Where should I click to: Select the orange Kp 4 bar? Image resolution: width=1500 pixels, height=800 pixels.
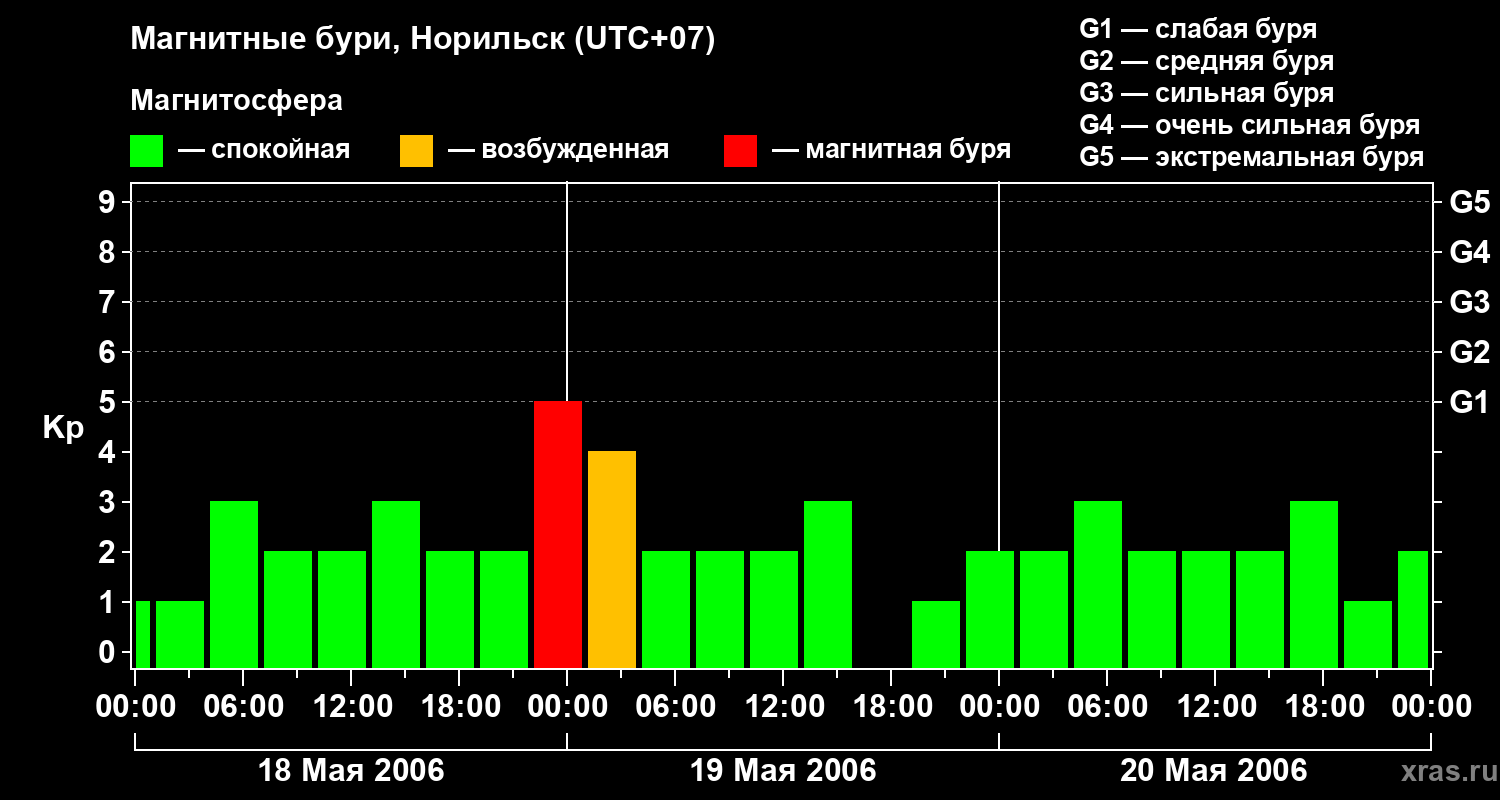tap(612, 559)
